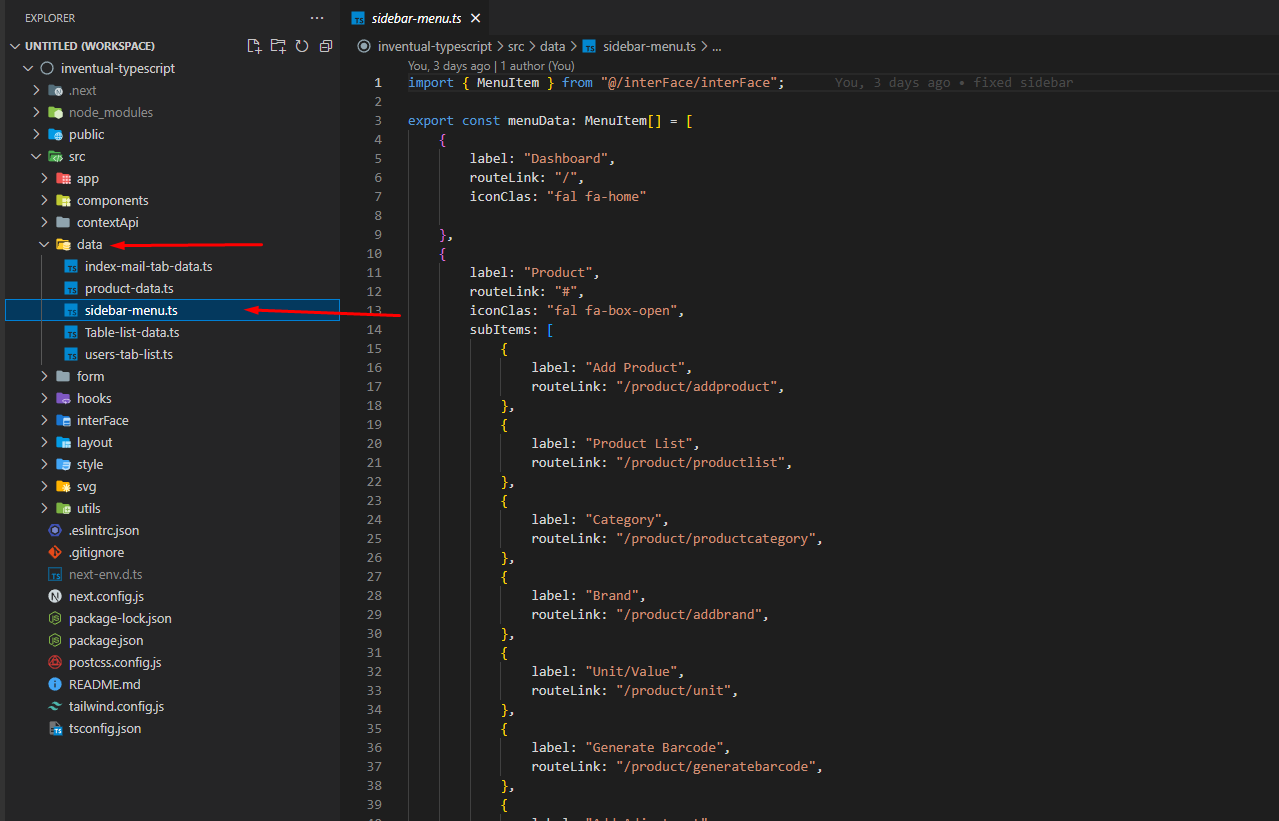
Task: Expand the hooks folder chevron
Action: click(44, 398)
